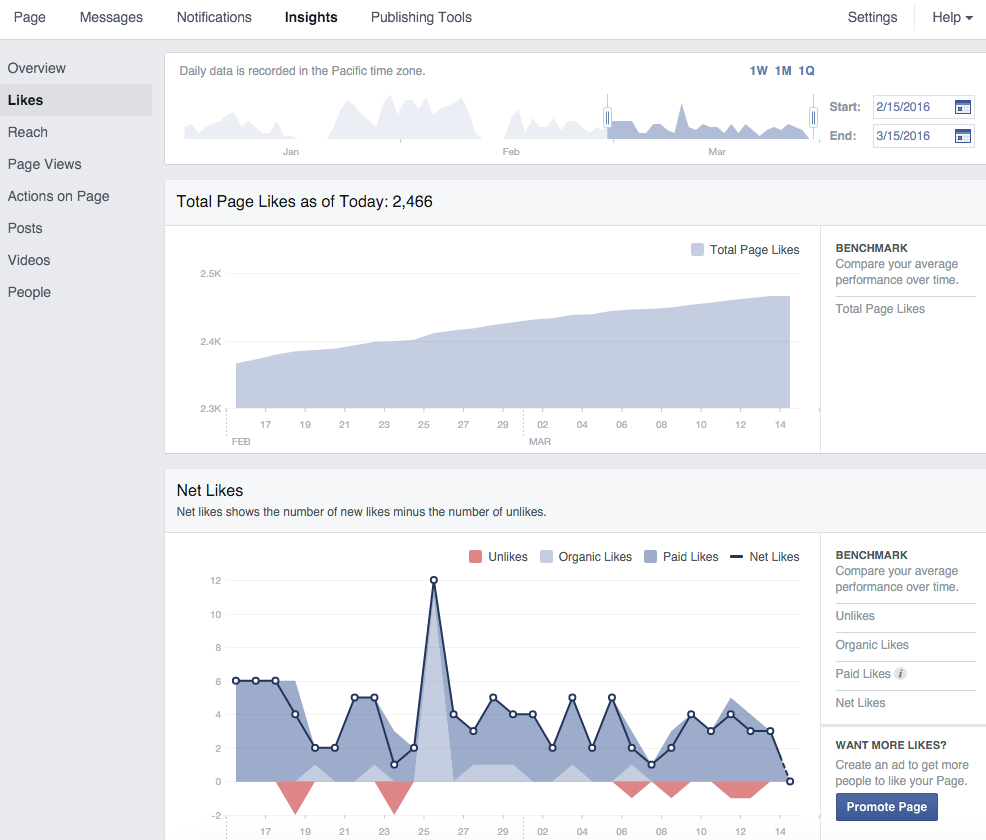Open the Start date calendar icon
Screen dimensions: 986x840
963,107
